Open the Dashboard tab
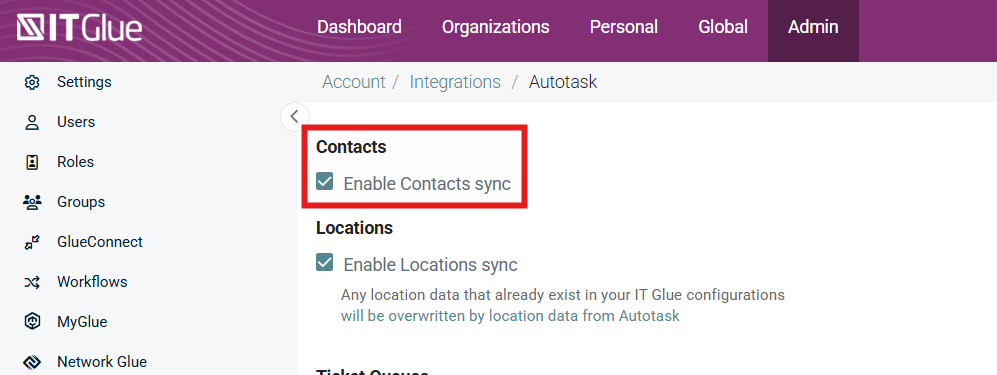Screen dimensions: 997x375 (359, 27)
